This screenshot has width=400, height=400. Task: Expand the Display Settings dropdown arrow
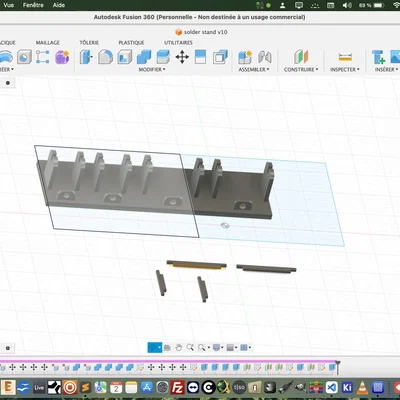coord(222,348)
